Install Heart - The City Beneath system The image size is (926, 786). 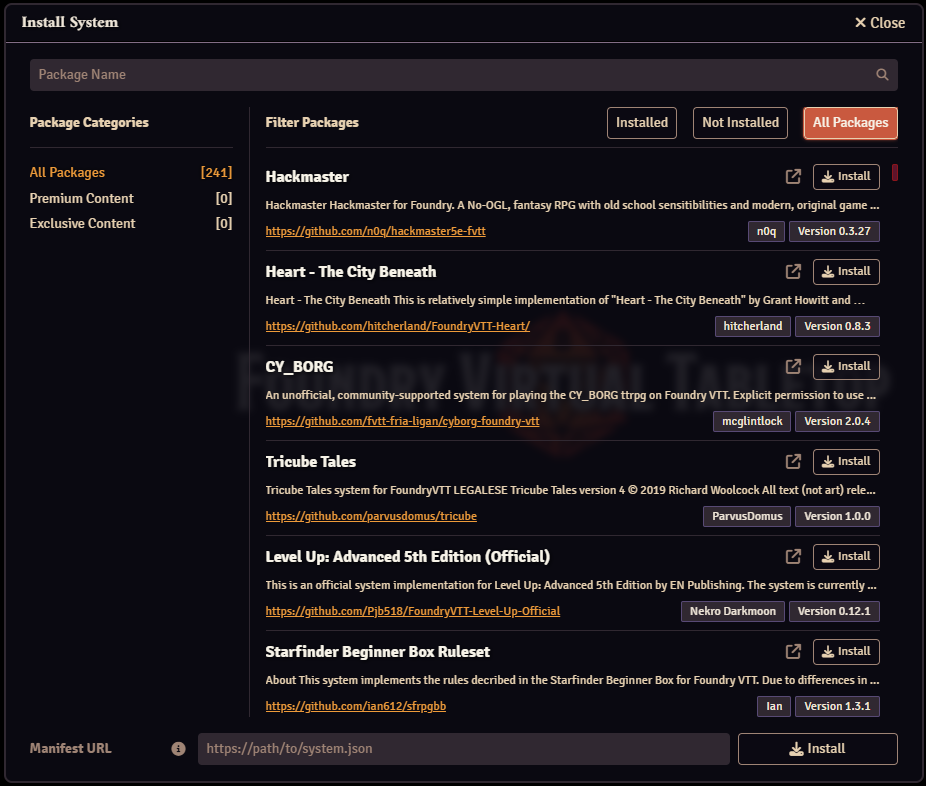click(846, 272)
